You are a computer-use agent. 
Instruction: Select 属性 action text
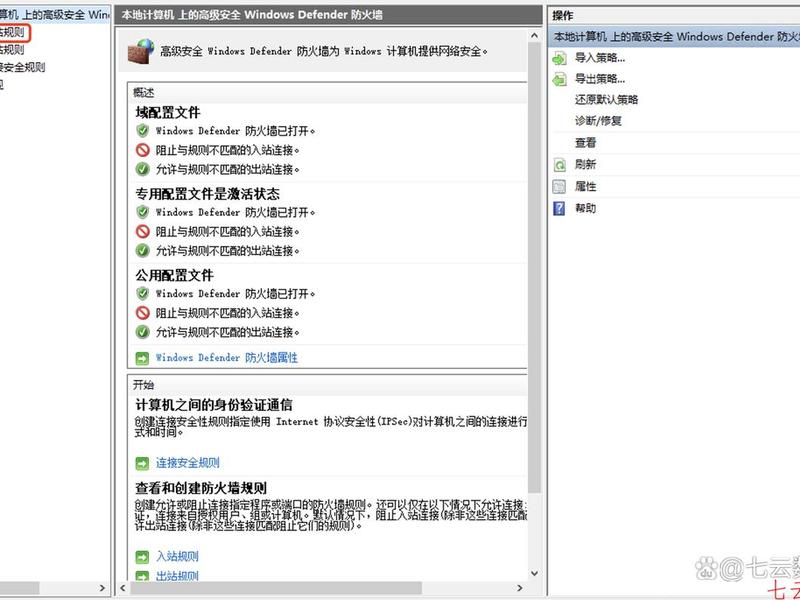tap(586, 187)
